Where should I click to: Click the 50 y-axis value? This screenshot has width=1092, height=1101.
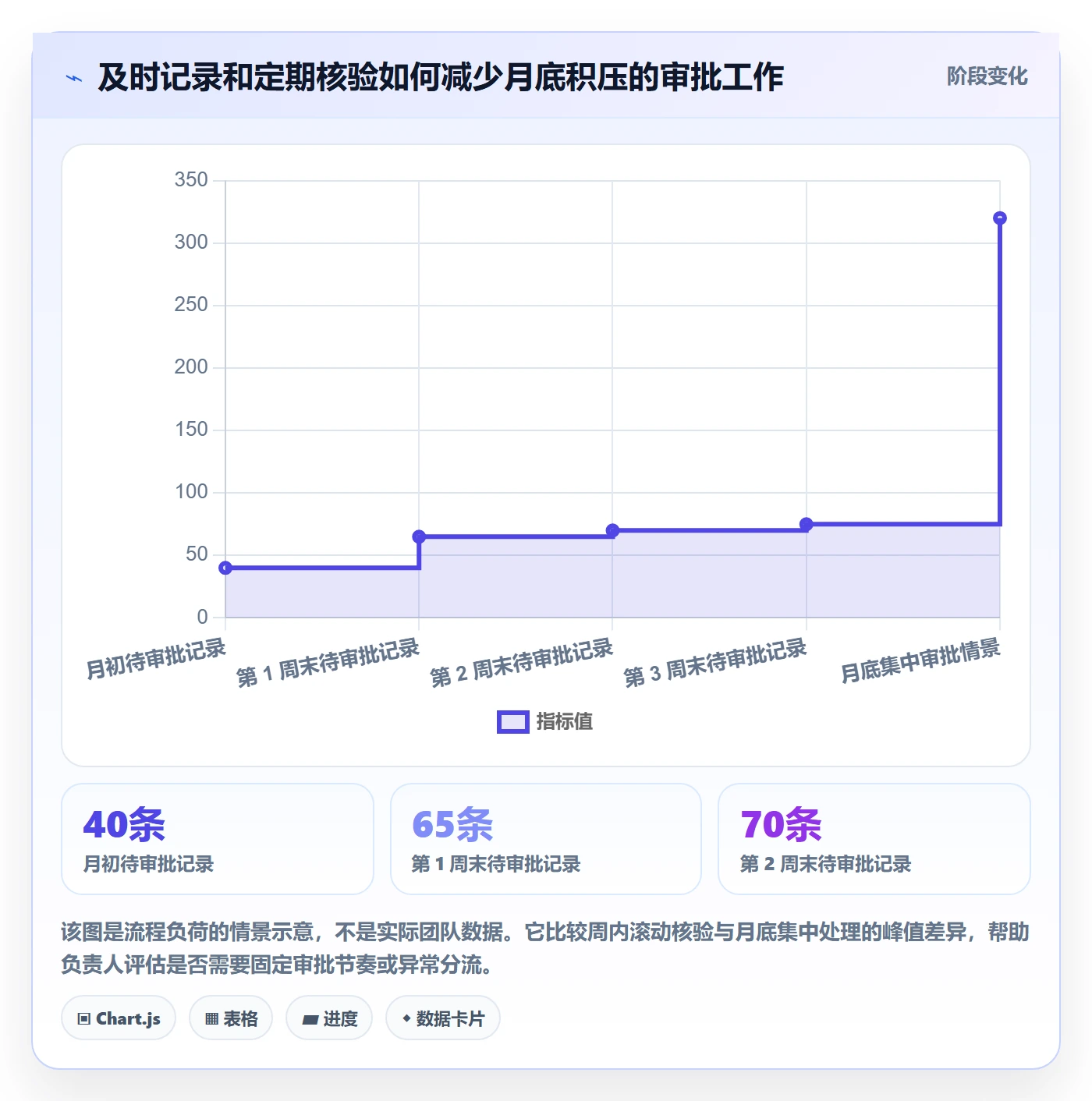[197, 554]
